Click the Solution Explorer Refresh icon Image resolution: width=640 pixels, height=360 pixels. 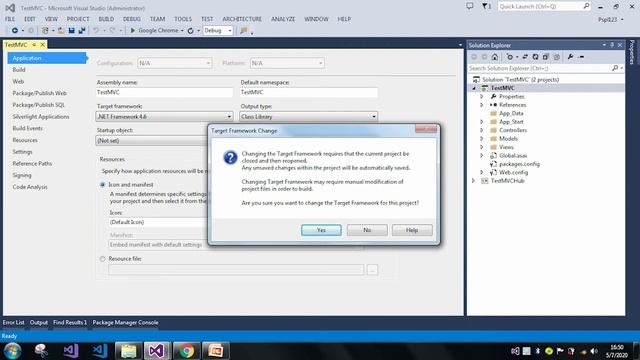point(535,57)
